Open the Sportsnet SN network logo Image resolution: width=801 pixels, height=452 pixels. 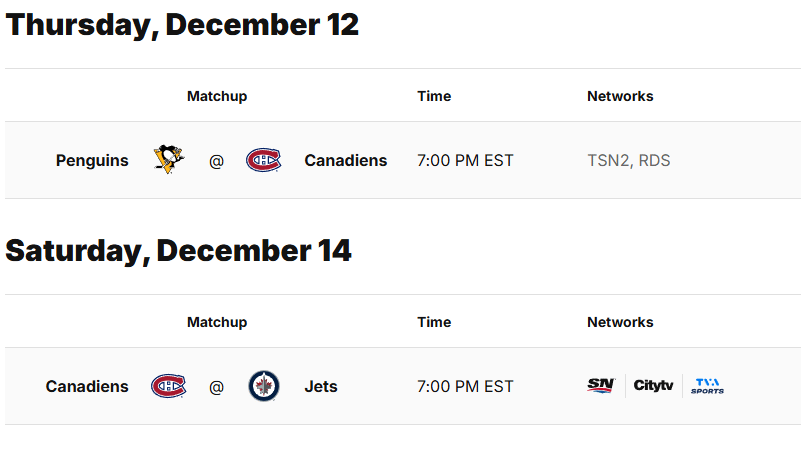tap(601, 385)
